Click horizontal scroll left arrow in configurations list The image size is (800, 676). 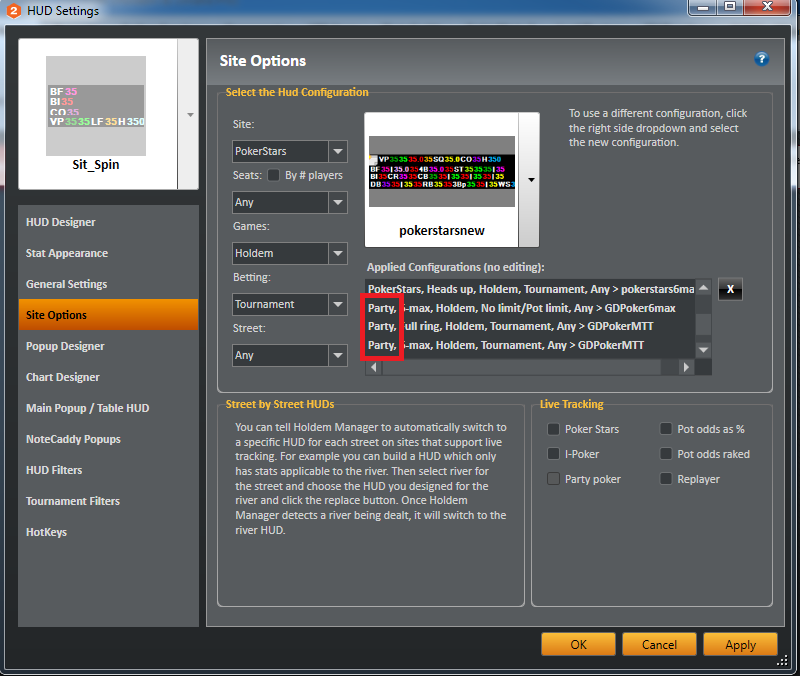point(374,367)
